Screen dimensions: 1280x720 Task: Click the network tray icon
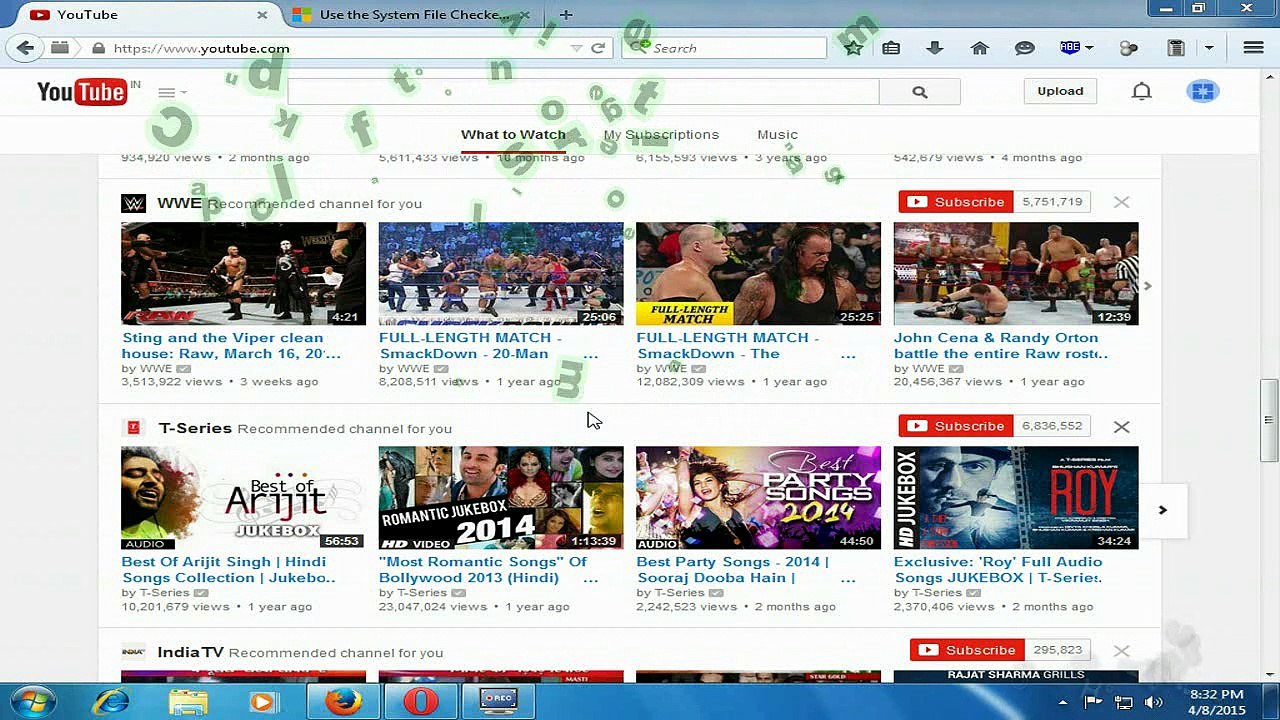(x=1124, y=702)
